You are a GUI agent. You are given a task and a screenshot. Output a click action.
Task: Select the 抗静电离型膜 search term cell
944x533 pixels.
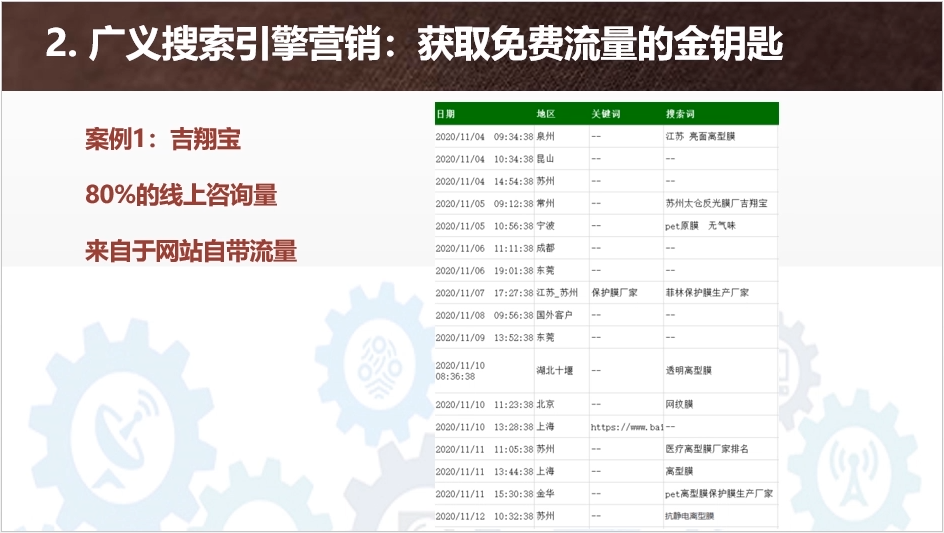tap(690, 516)
